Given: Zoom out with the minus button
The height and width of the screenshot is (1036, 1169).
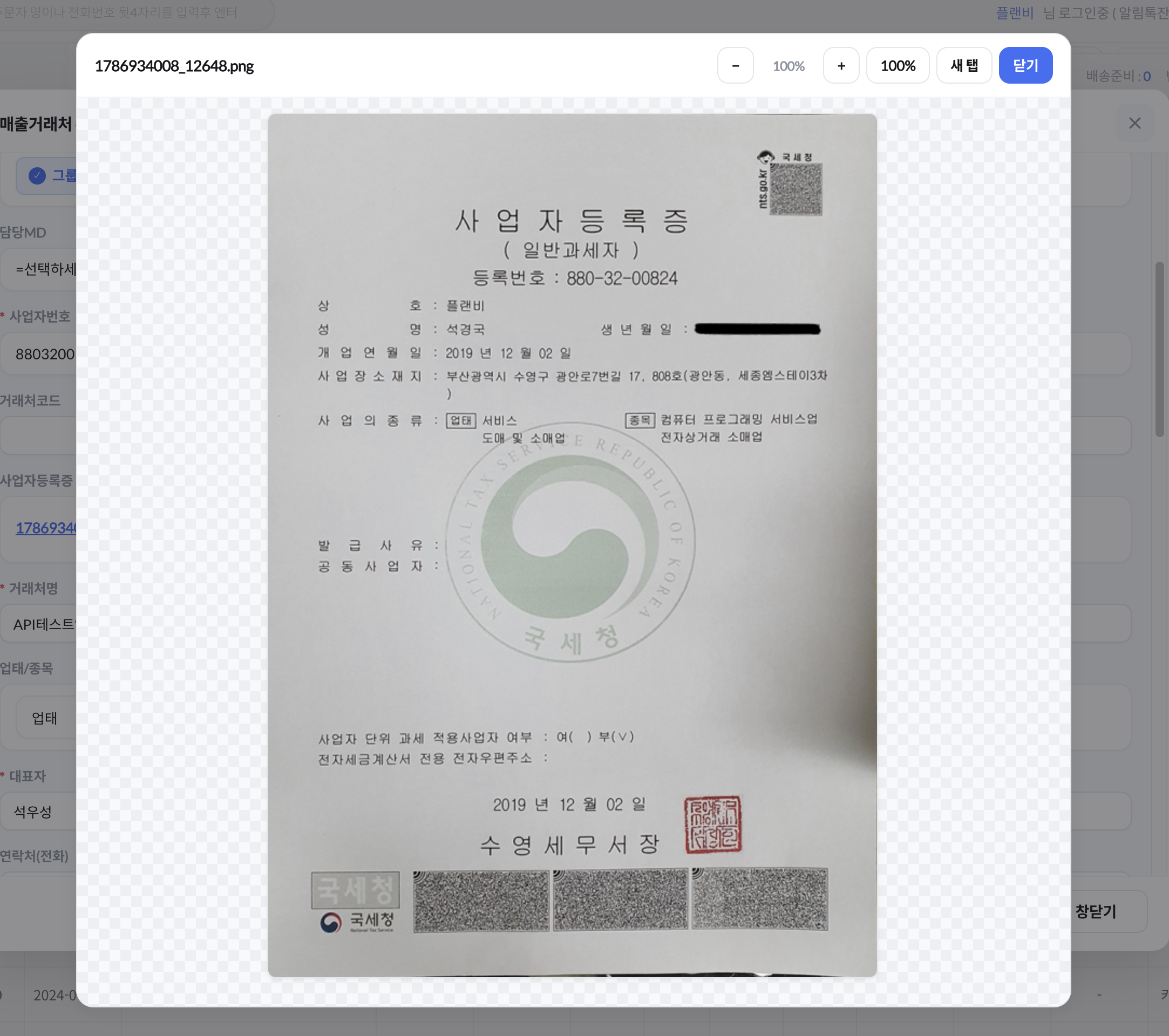Looking at the screenshot, I should pos(736,66).
